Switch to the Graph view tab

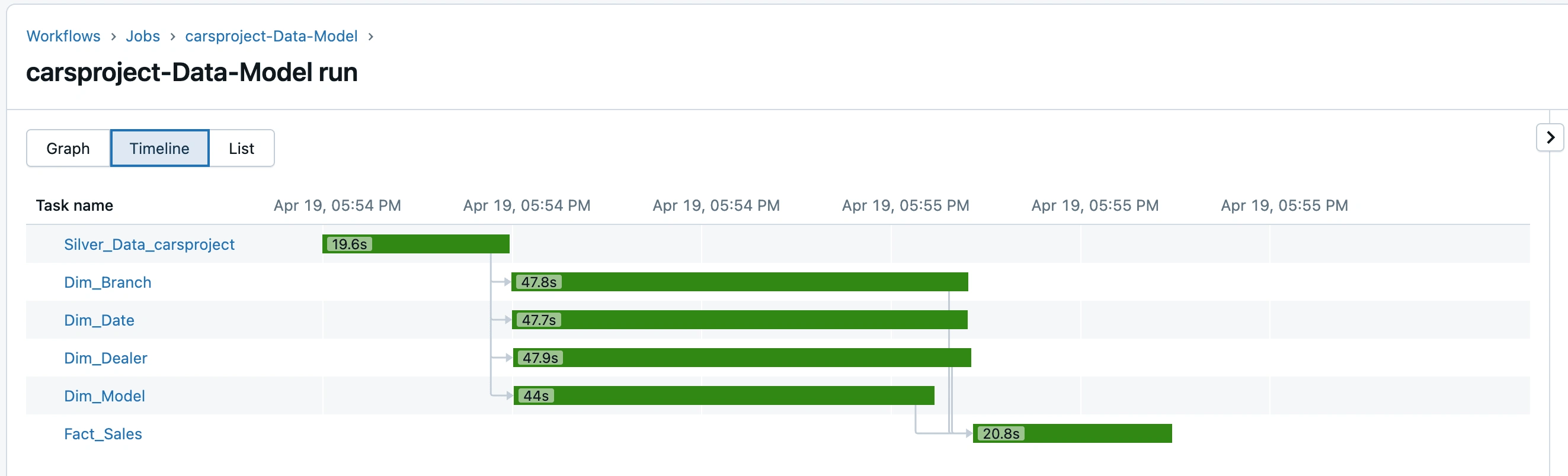(x=68, y=149)
